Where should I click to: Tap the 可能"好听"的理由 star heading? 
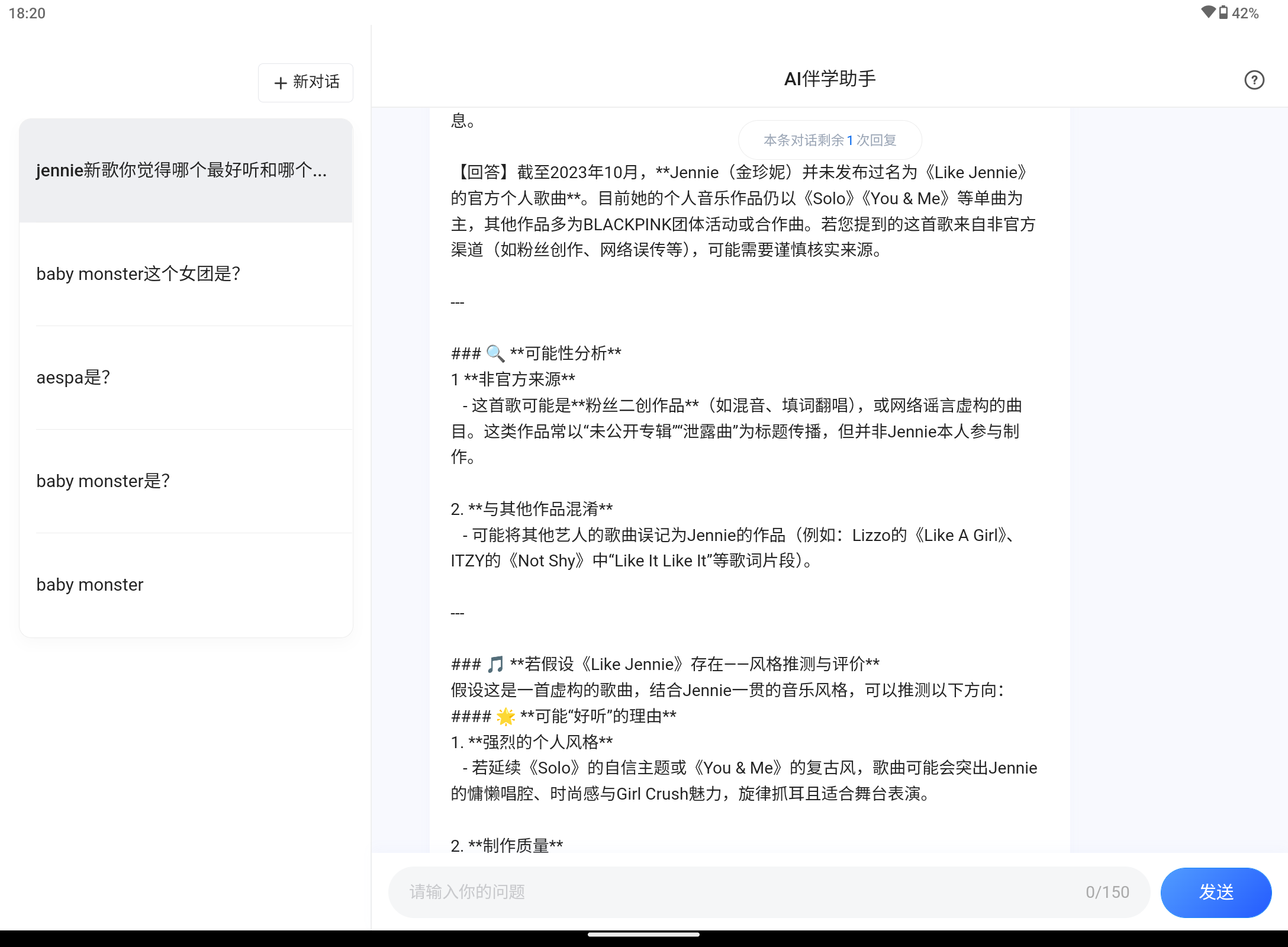point(563,716)
